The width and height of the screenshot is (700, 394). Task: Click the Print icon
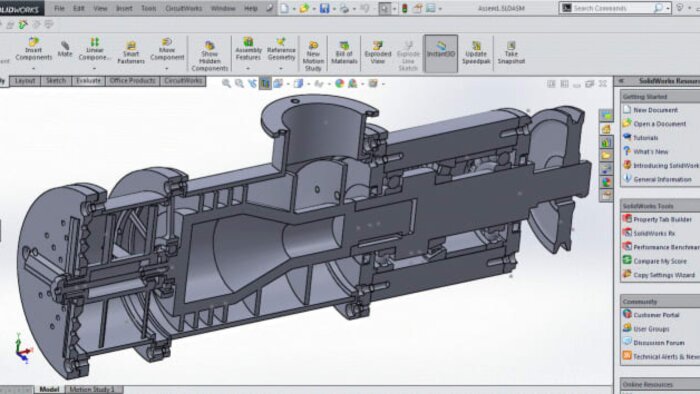[x=344, y=8]
